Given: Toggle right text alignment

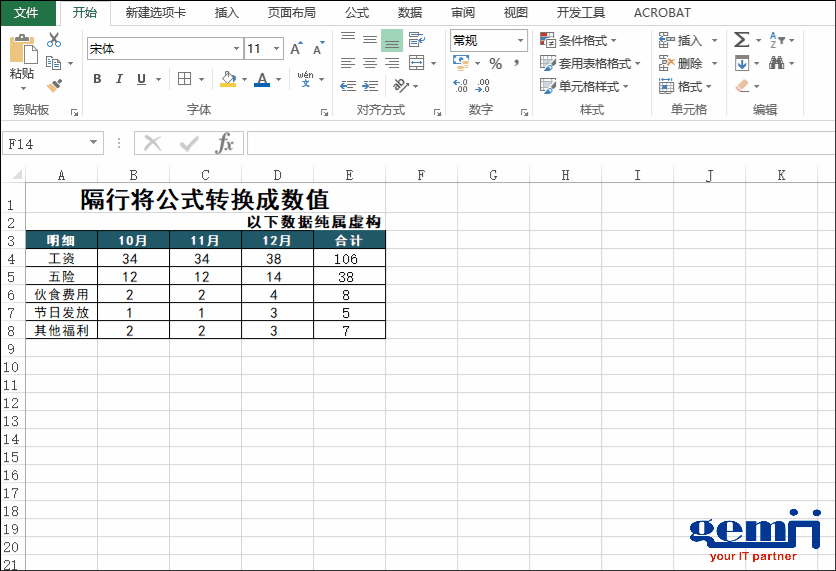Looking at the screenshot, I should click(392, 63).
